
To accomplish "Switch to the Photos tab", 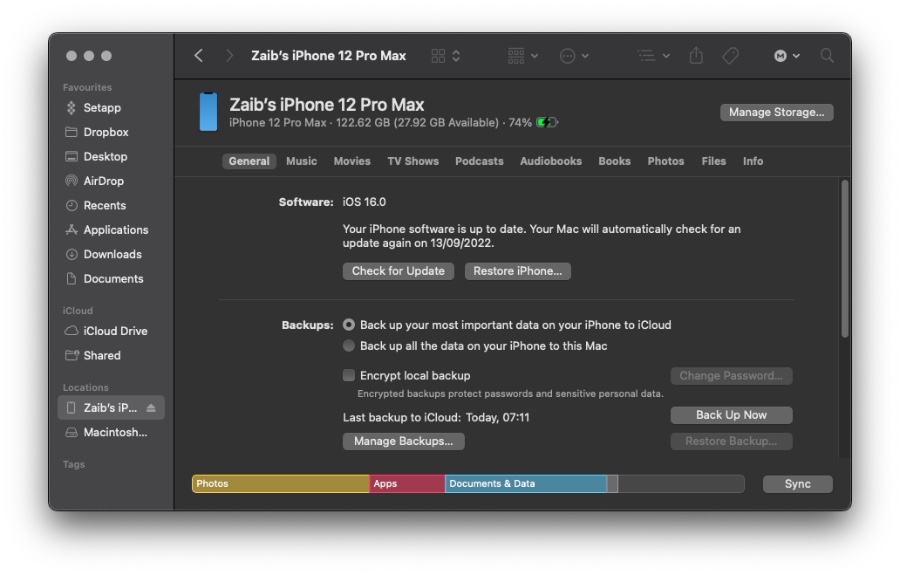I will click(666, 161).
